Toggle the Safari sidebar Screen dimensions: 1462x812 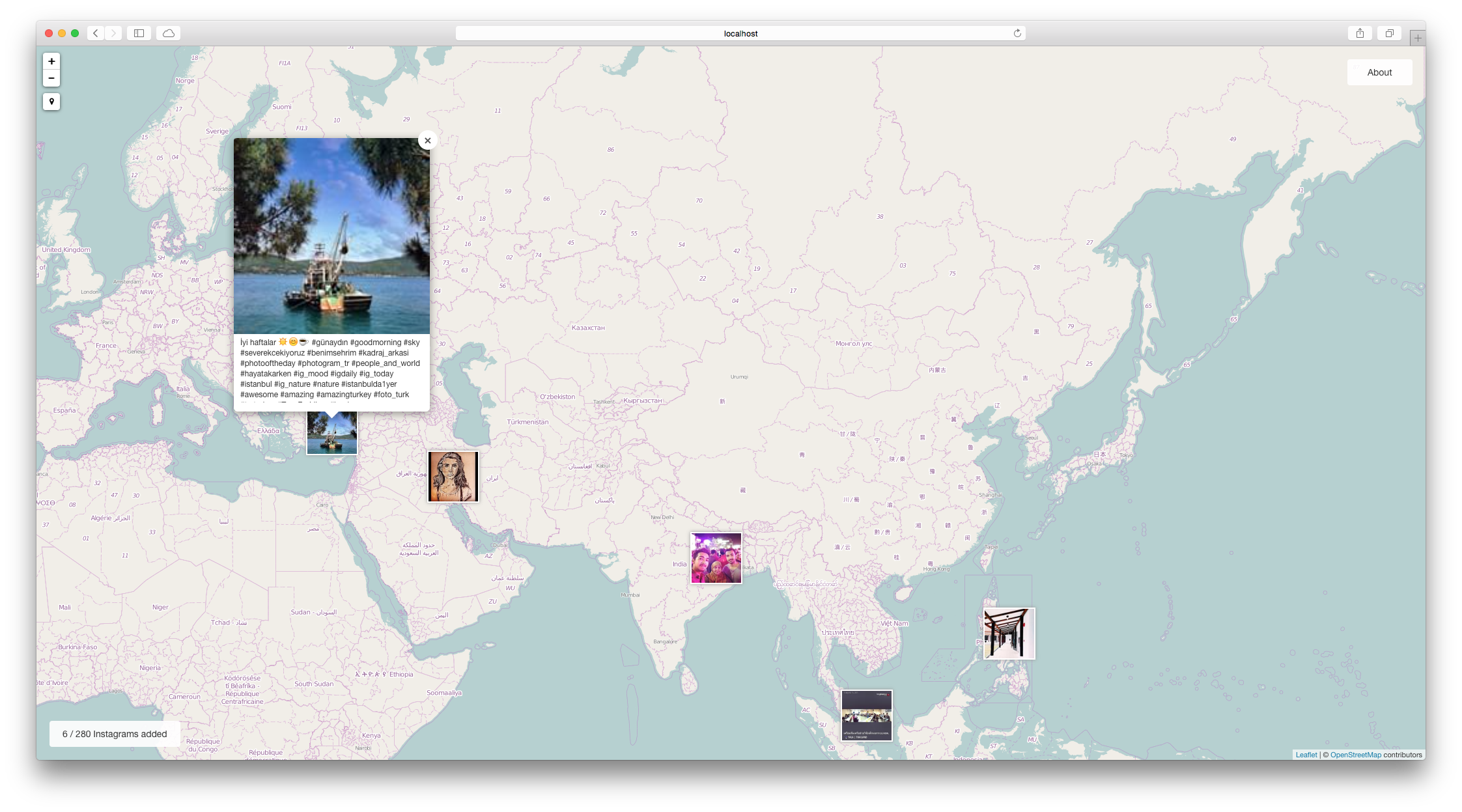[x=139, y=33]
